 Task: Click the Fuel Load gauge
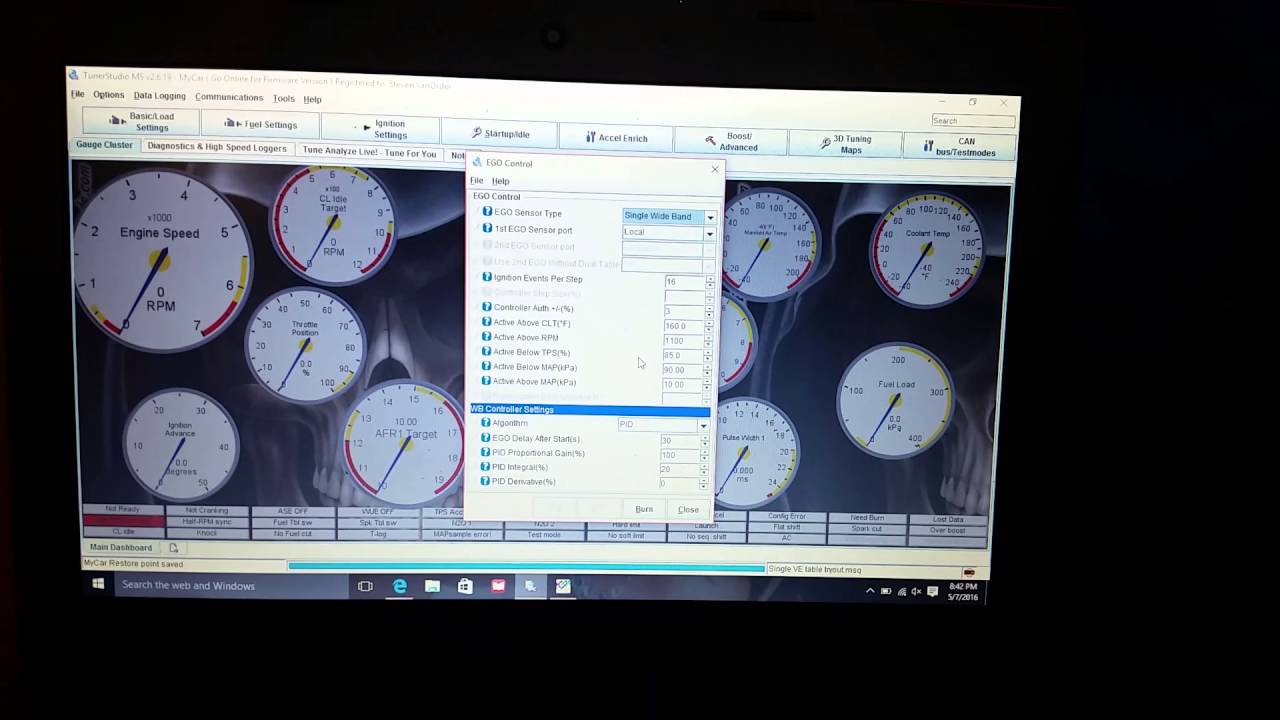click(x=895, y=400)
